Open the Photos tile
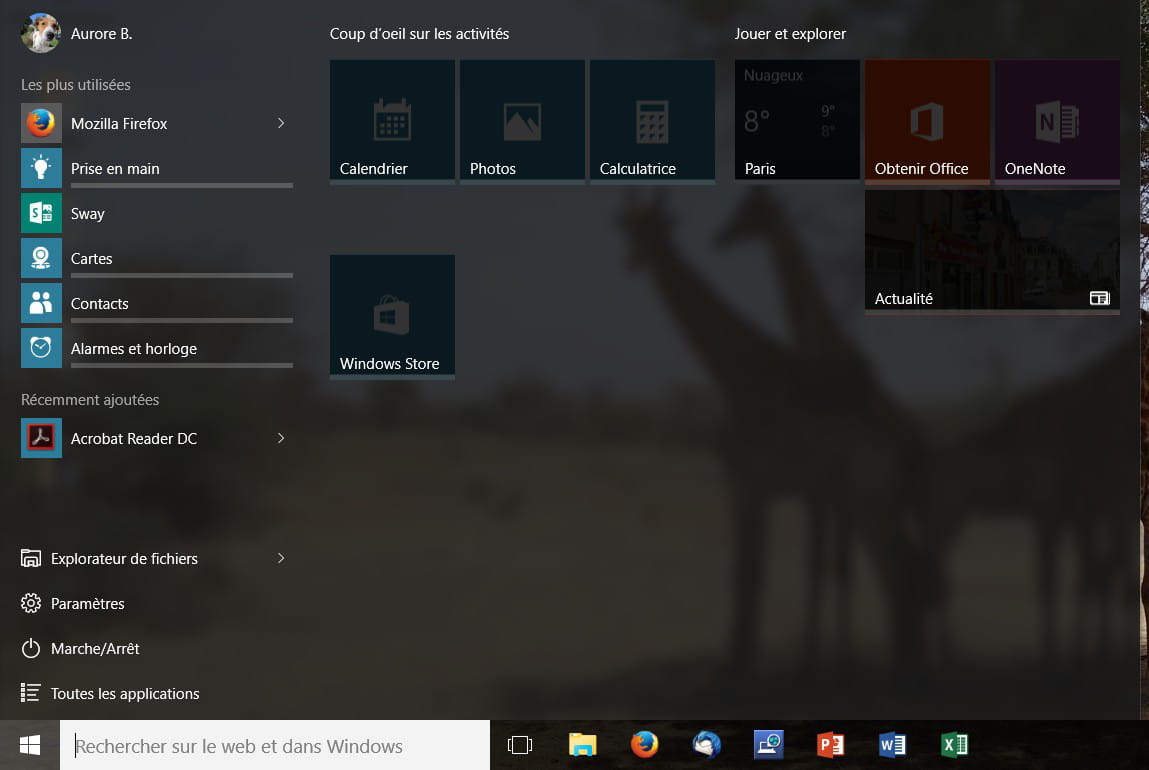 [x=522, y=120]
